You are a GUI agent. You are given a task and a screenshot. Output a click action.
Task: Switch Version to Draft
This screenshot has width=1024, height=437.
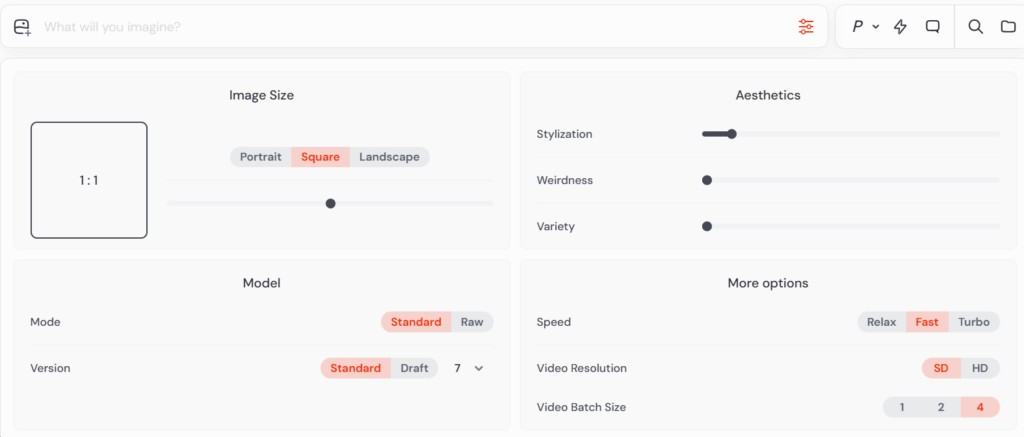coord(415,368)
